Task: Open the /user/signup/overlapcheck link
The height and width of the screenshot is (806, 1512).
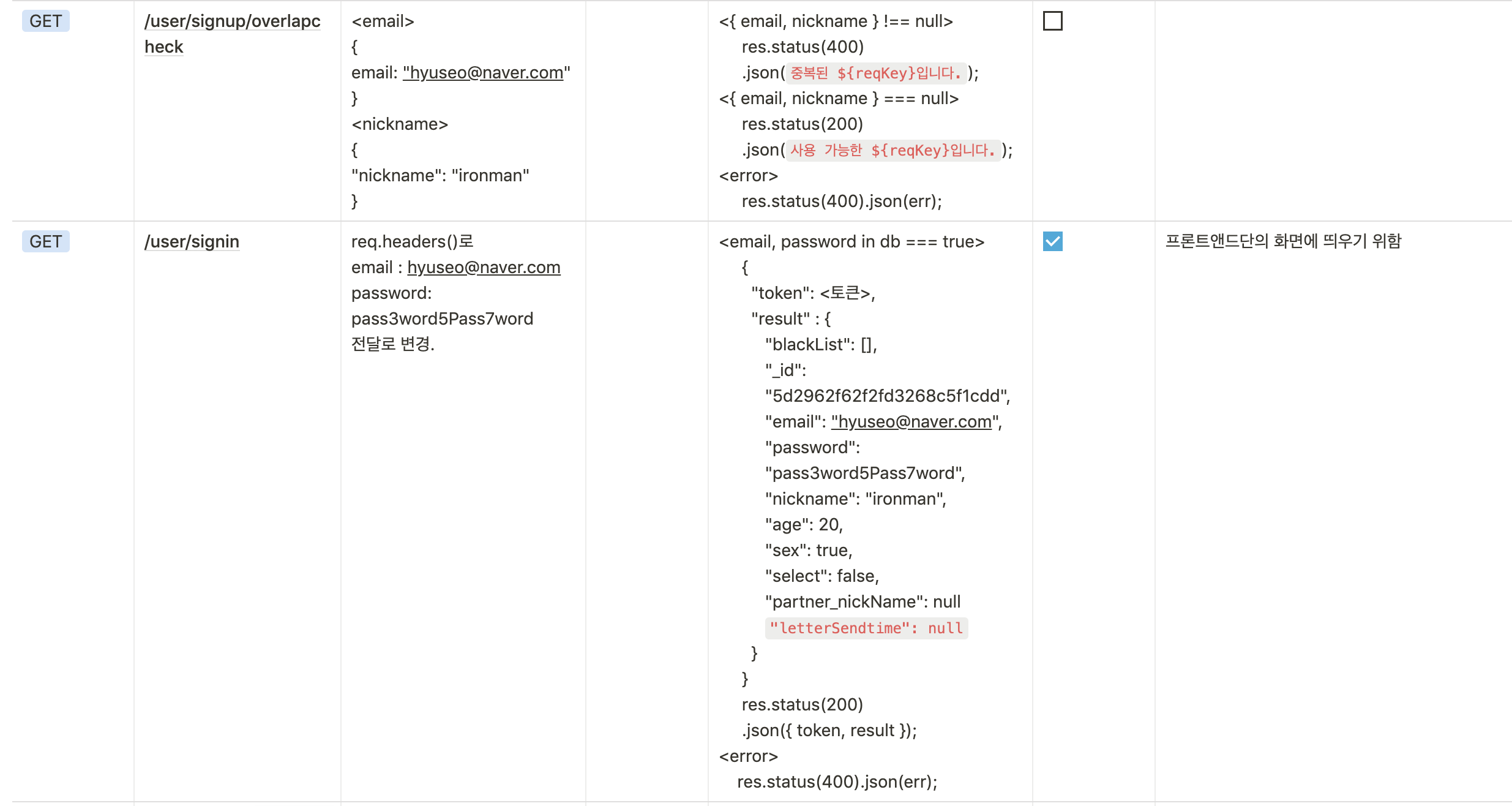Action: click(232, 22)
